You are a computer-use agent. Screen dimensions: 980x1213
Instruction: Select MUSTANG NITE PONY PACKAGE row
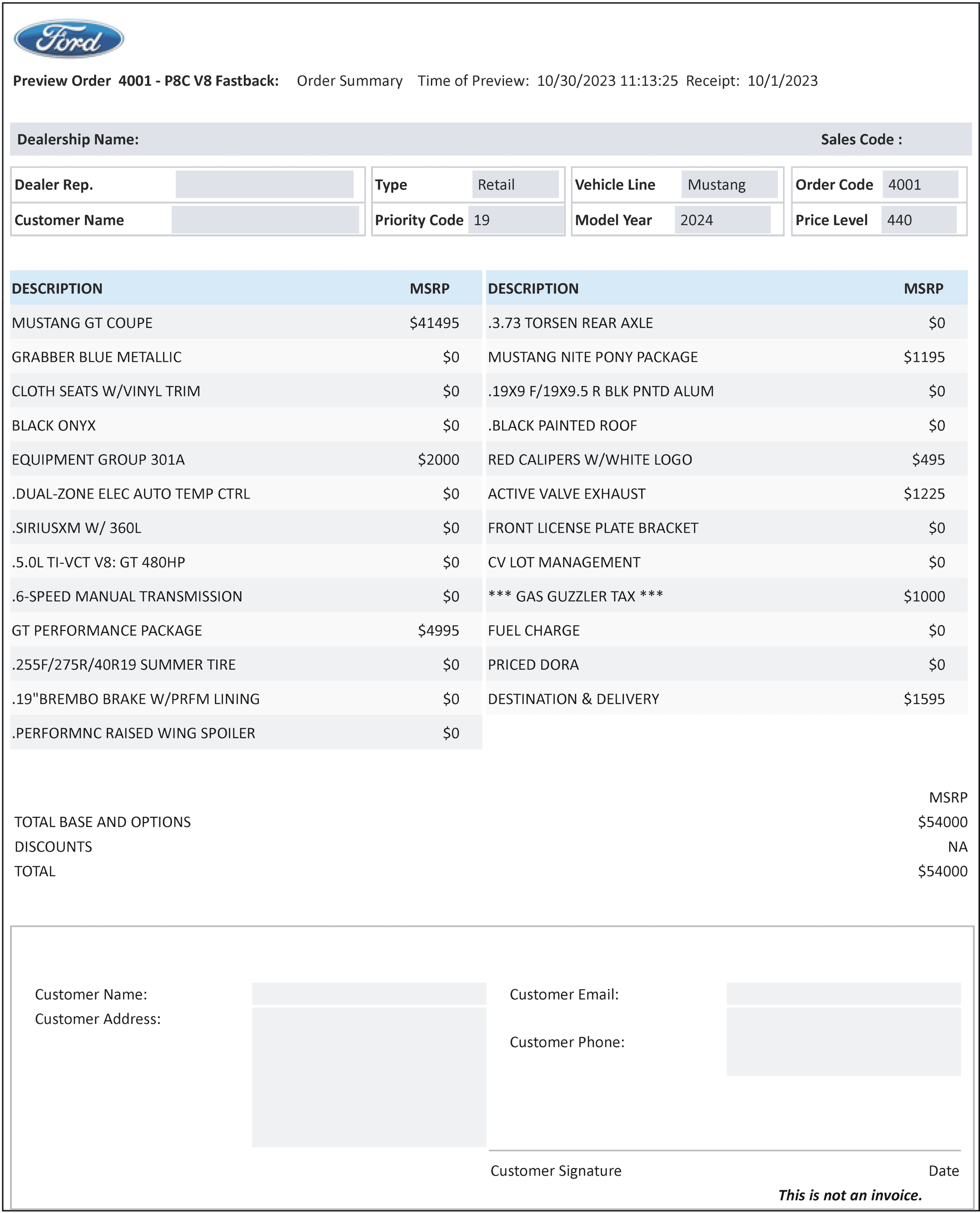(x=727, y=357)
